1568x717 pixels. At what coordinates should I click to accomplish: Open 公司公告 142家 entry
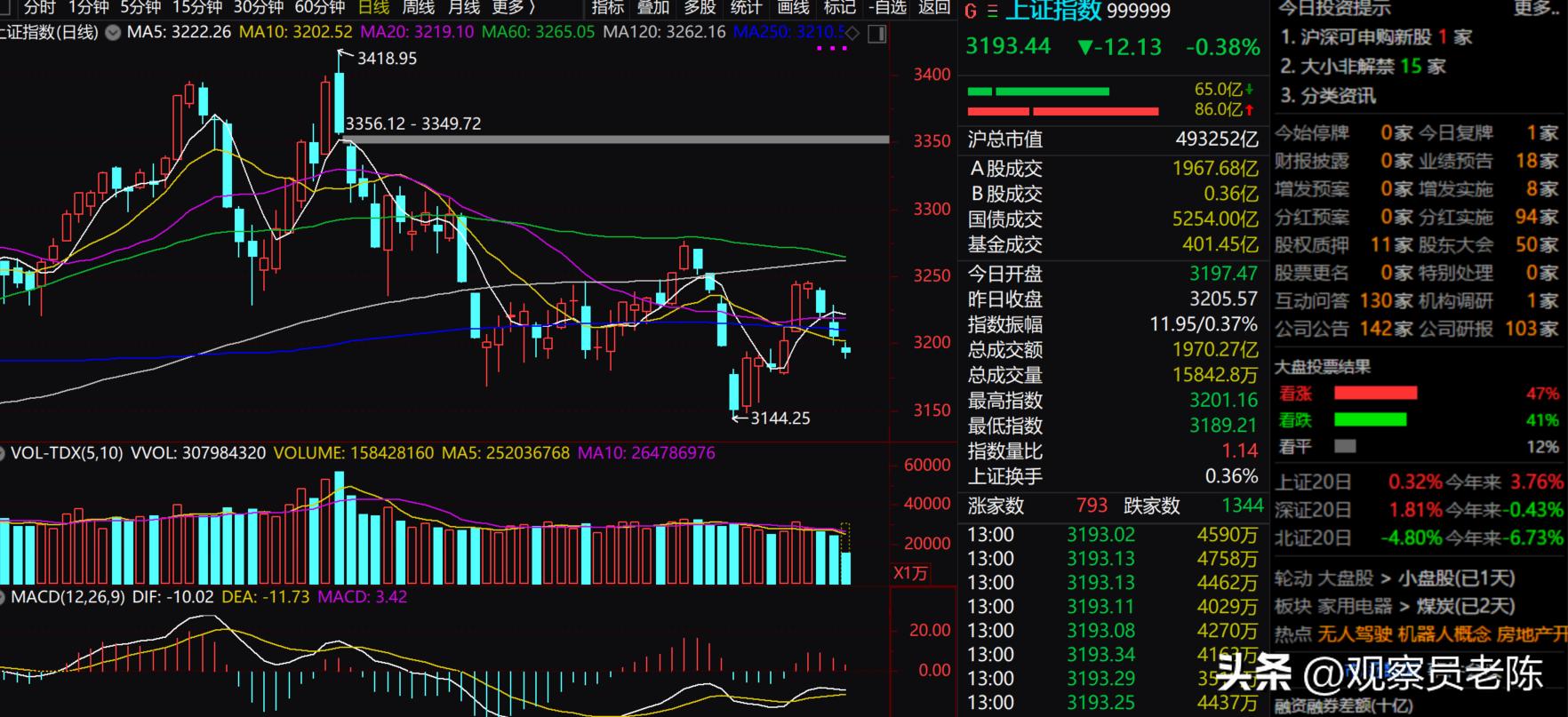(x=1344, y=329)
